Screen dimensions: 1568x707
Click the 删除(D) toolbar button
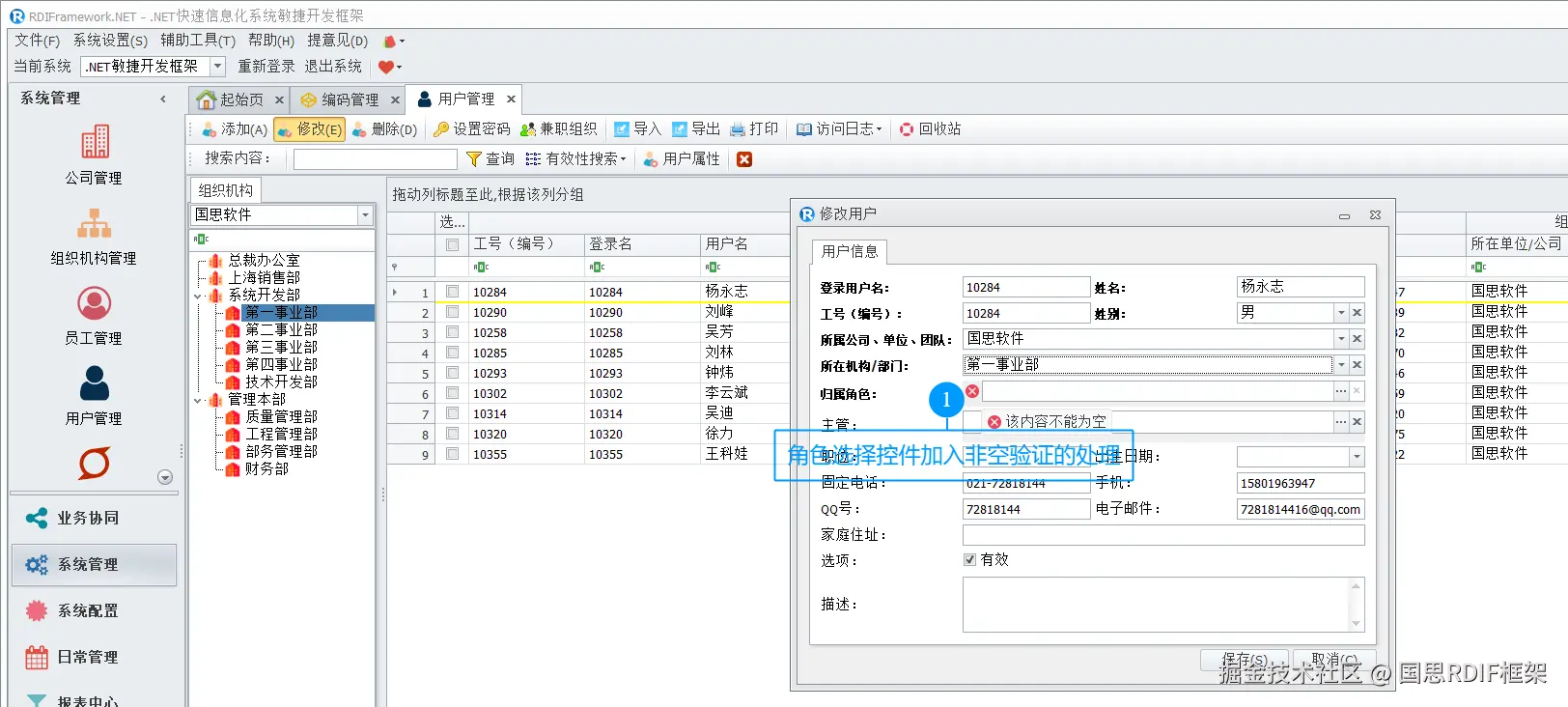coord(384,129)
